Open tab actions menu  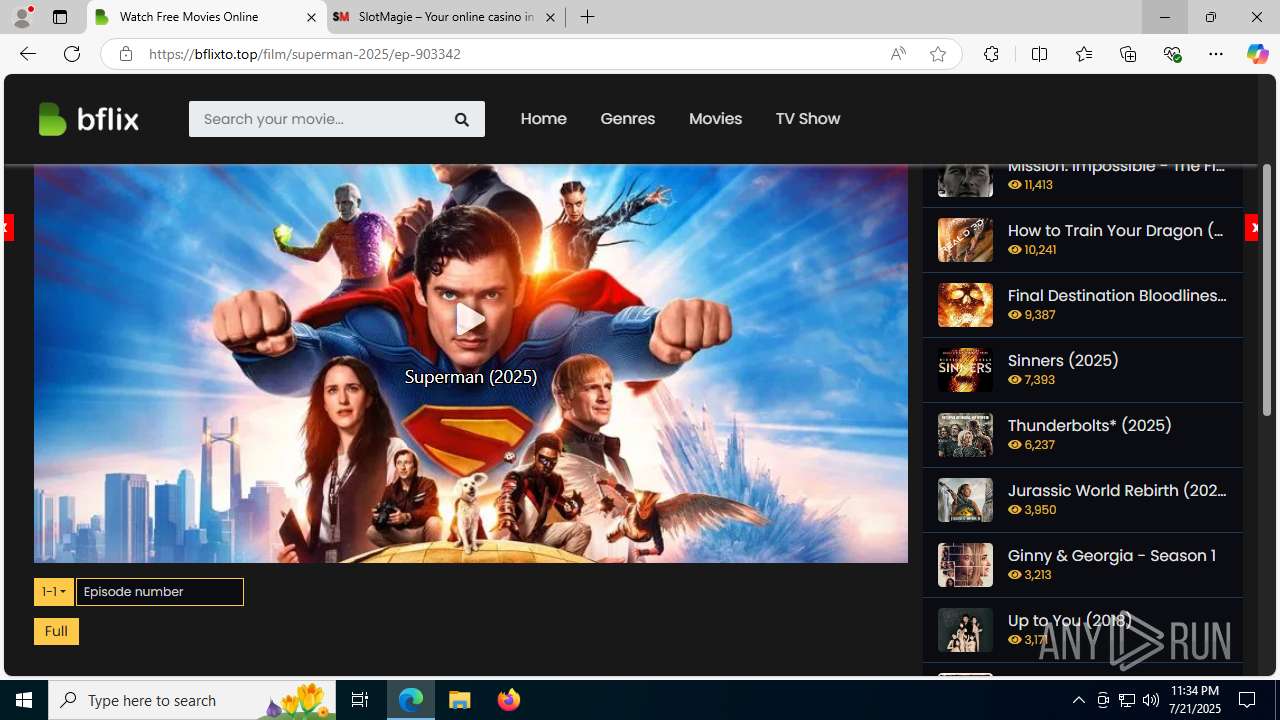(x=60, y=17)
